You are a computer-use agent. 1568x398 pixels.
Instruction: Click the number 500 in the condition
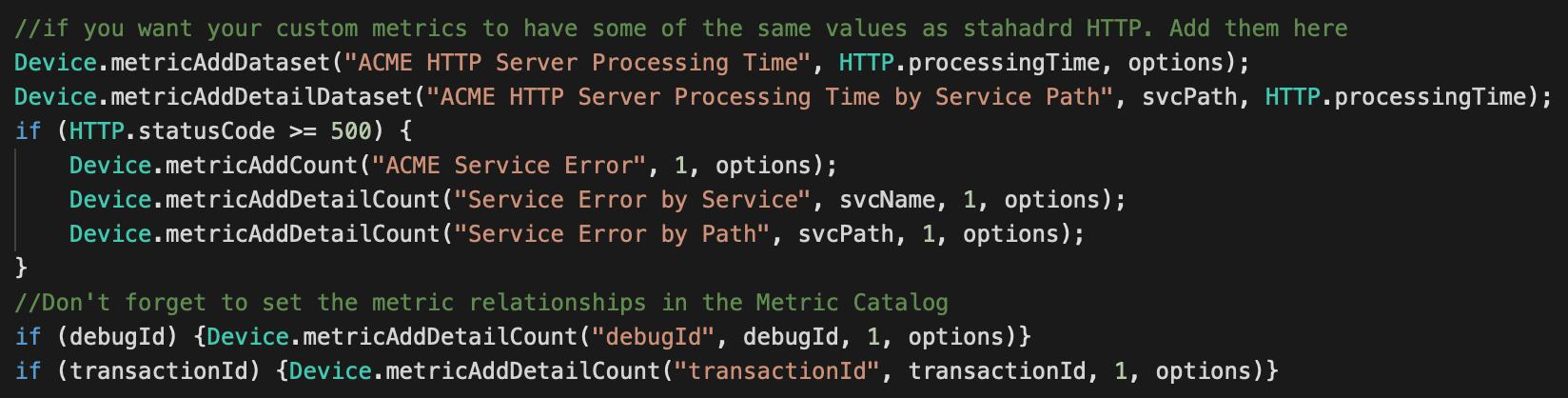tap(351, 131)
